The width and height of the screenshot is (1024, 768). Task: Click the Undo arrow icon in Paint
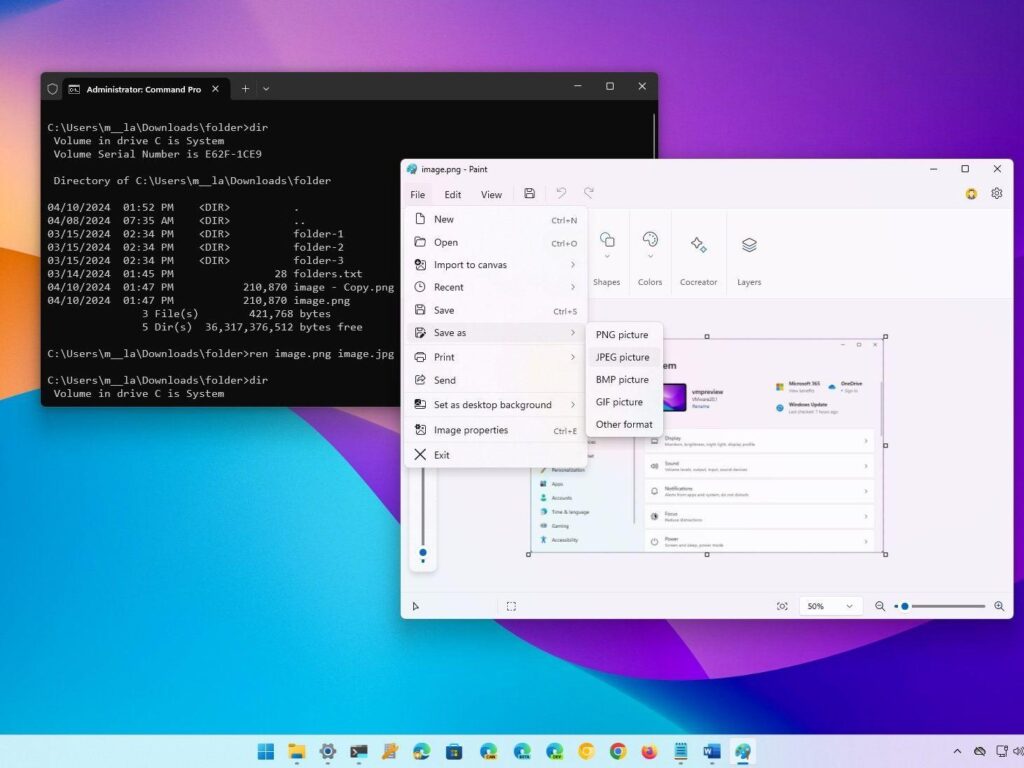561,193
